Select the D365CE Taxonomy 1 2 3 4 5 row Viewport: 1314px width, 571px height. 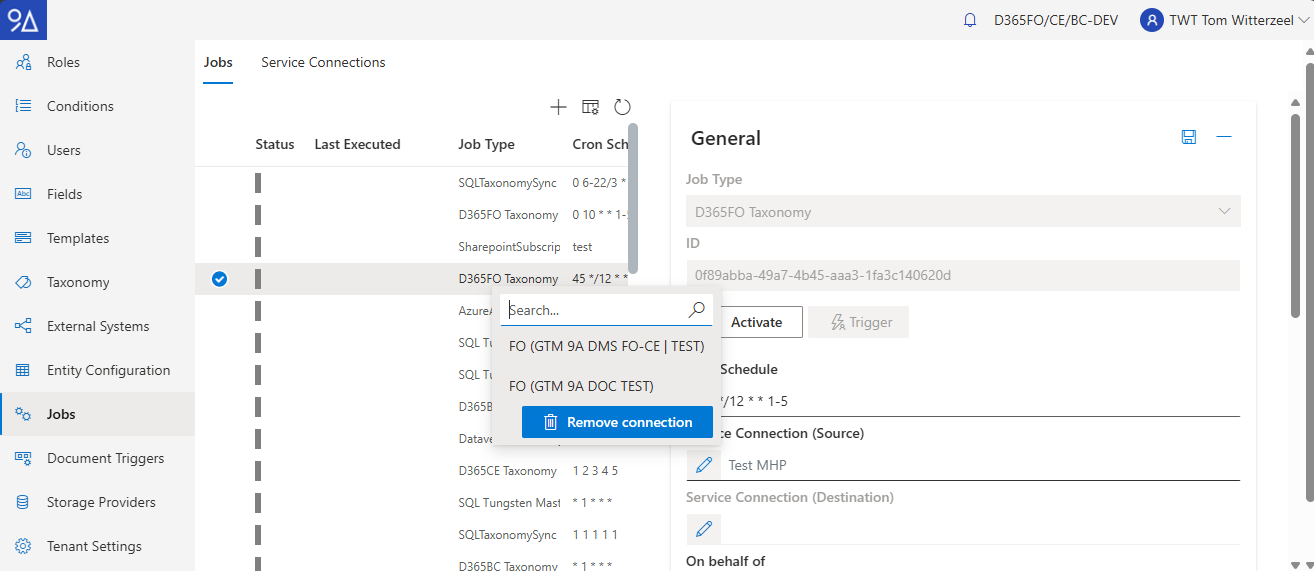(411, 471)
